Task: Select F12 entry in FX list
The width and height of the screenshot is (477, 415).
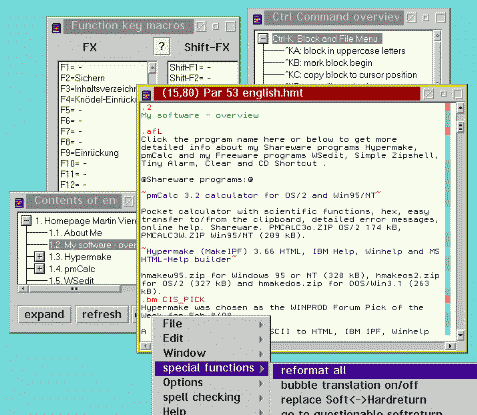Action: pyautogui.click(x=73, y=185)
